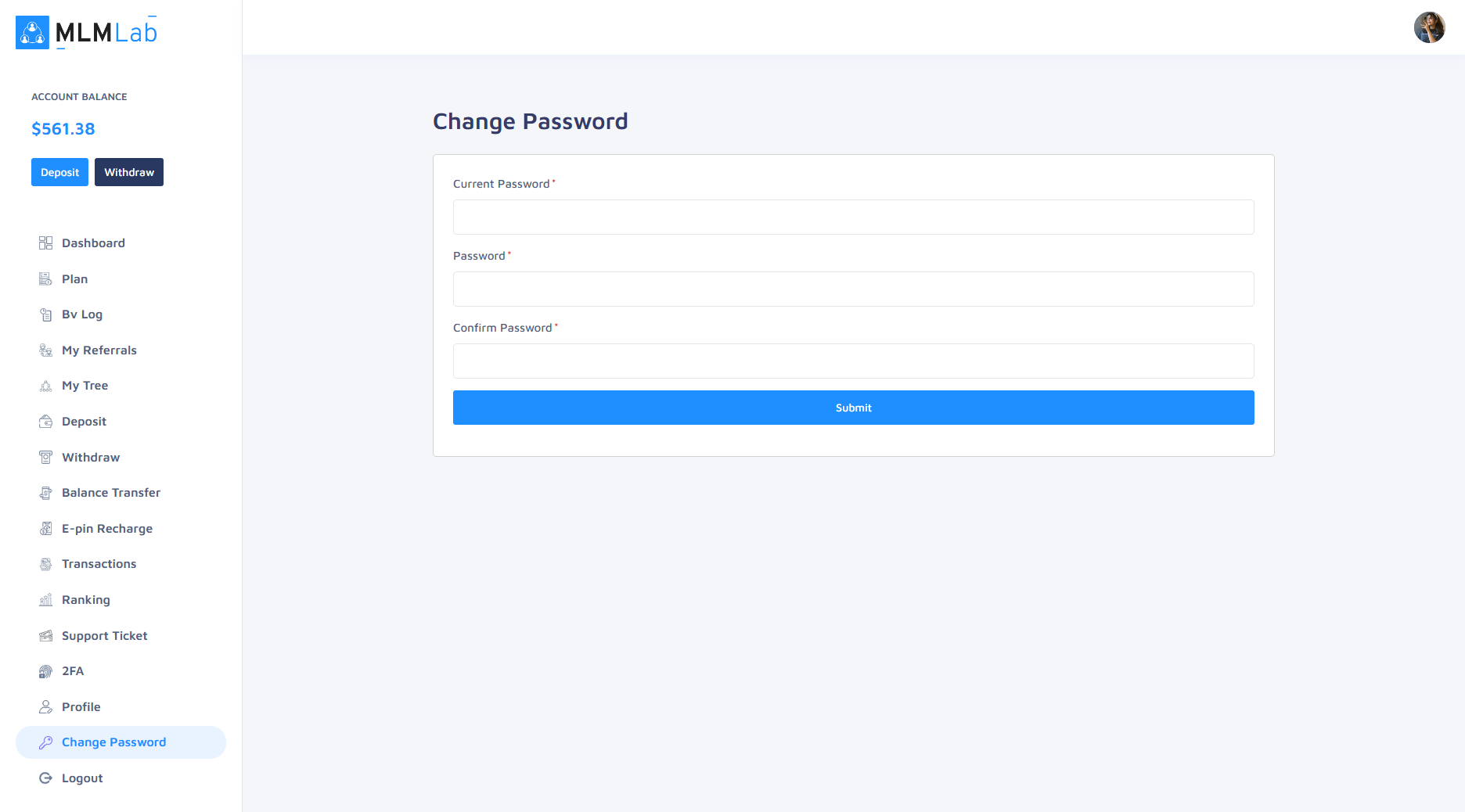Viewport: 1465px width, 812px height.
Task: Open the user profile avatar menu
Action: coord(1429,27)
